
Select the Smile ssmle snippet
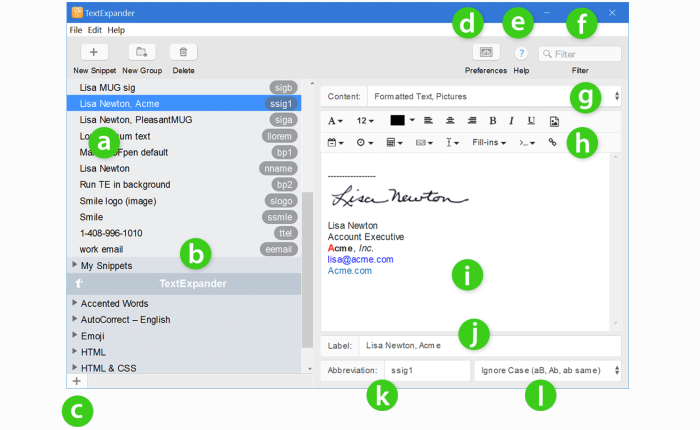tap(184, 217)
